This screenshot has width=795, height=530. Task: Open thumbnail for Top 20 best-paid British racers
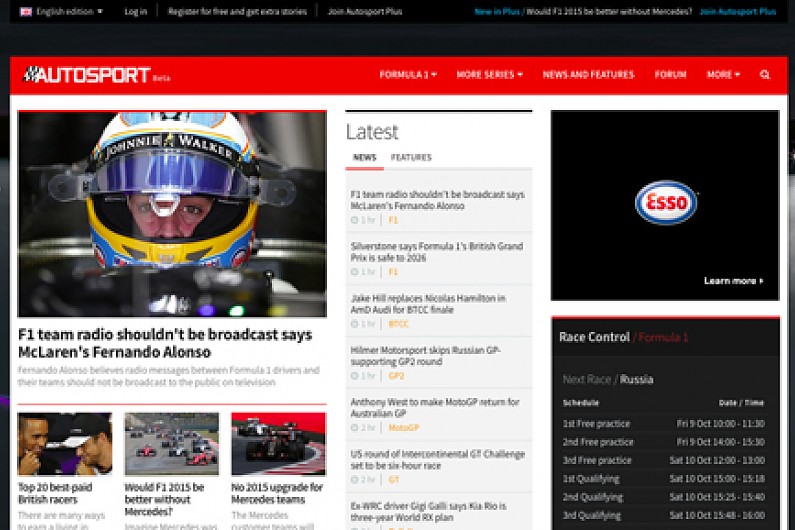(x=65, y=444)
